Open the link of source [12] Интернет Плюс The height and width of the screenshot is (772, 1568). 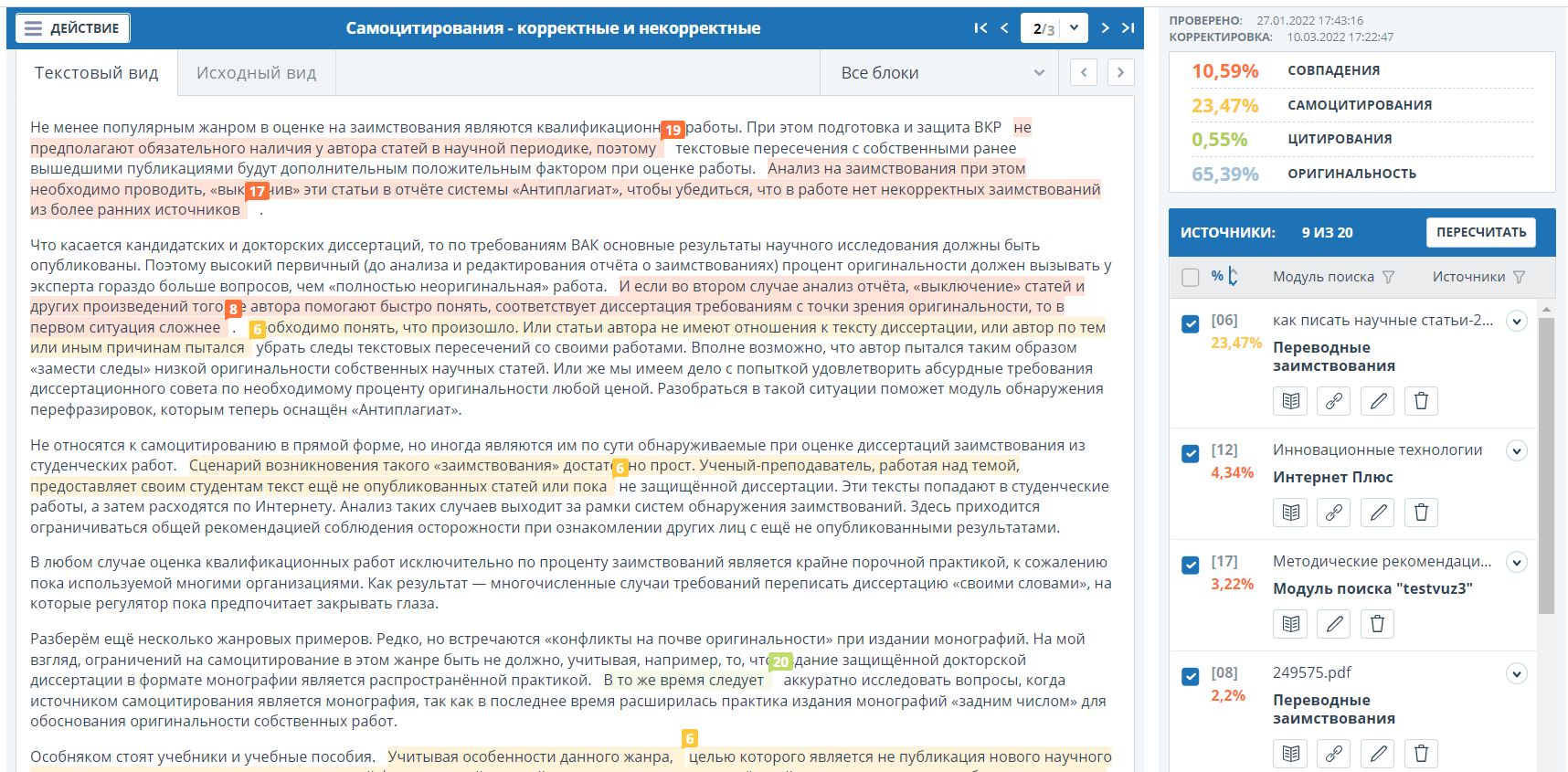pos(1334,513)
